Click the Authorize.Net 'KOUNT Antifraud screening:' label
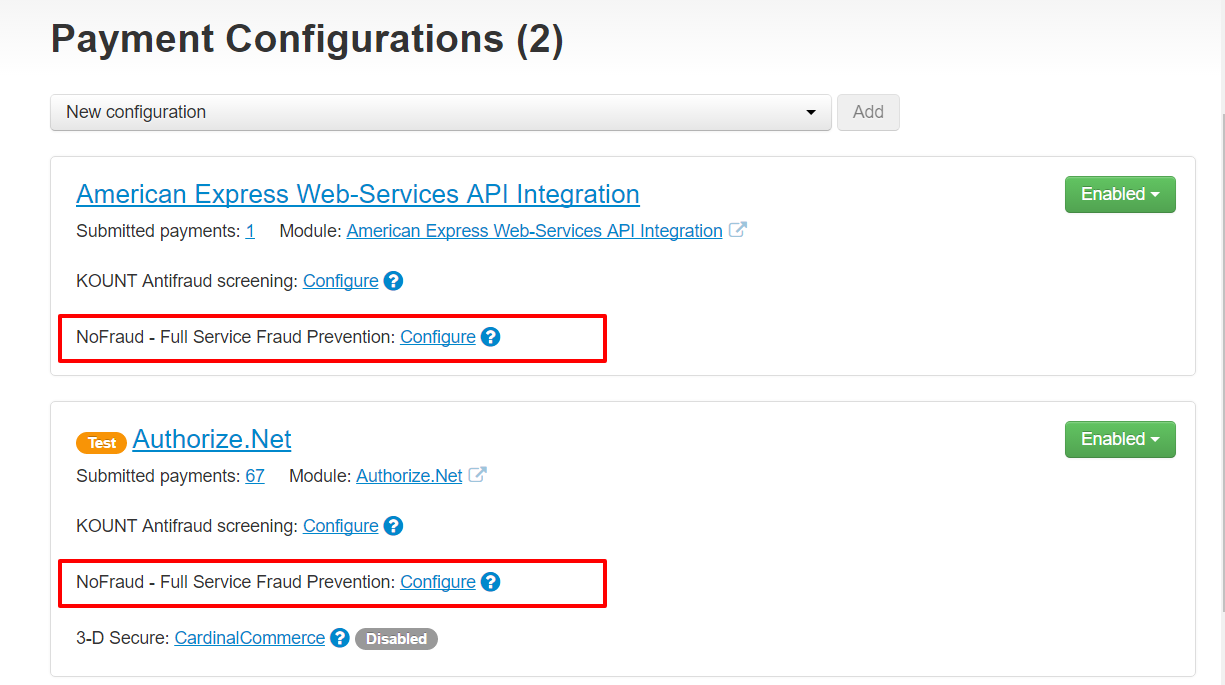This screenshot has height=685, width=1225. point(187,526)
